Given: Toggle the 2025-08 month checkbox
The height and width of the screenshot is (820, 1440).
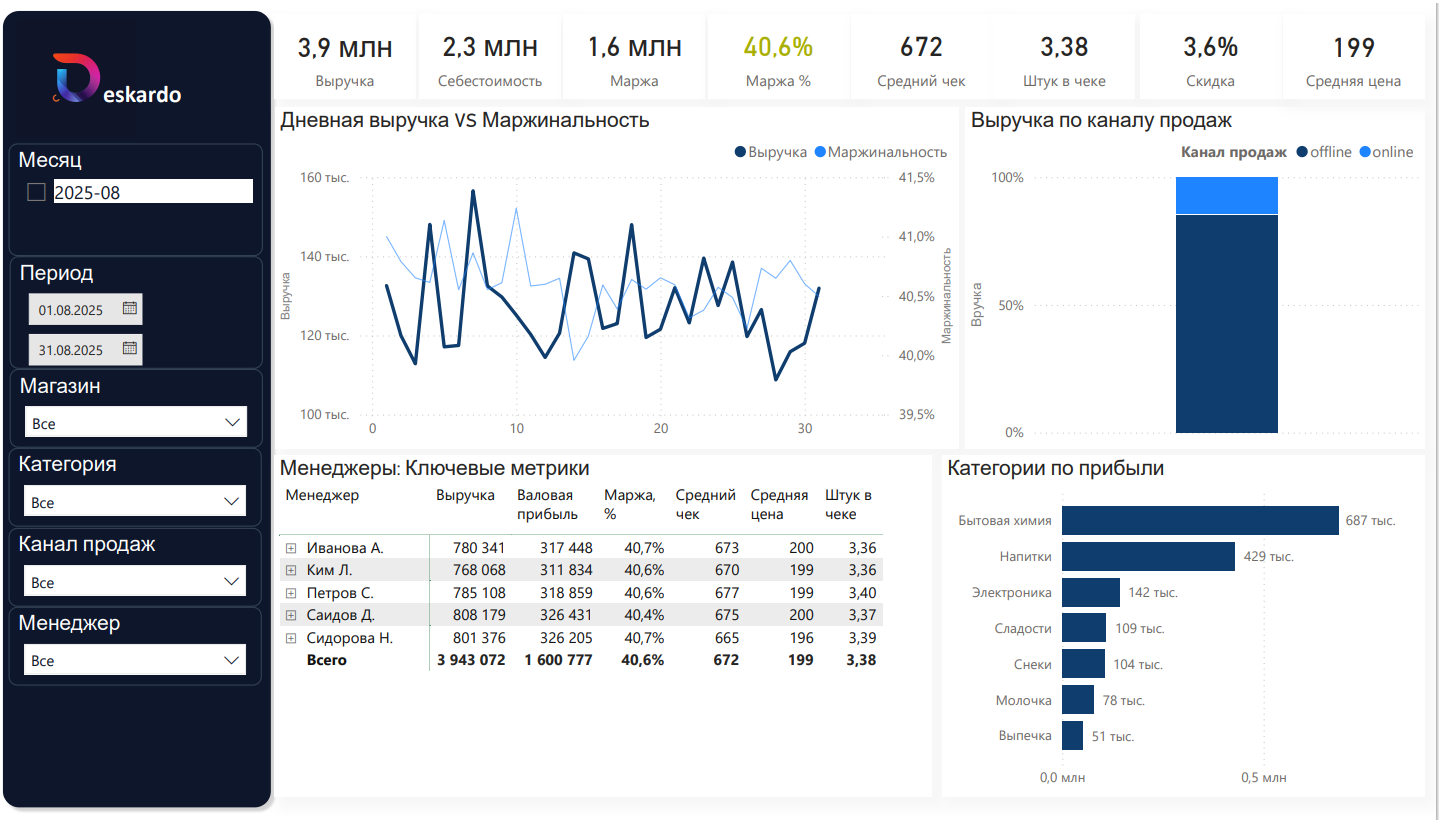Looking at the screenshot, I should coord(36,192).
